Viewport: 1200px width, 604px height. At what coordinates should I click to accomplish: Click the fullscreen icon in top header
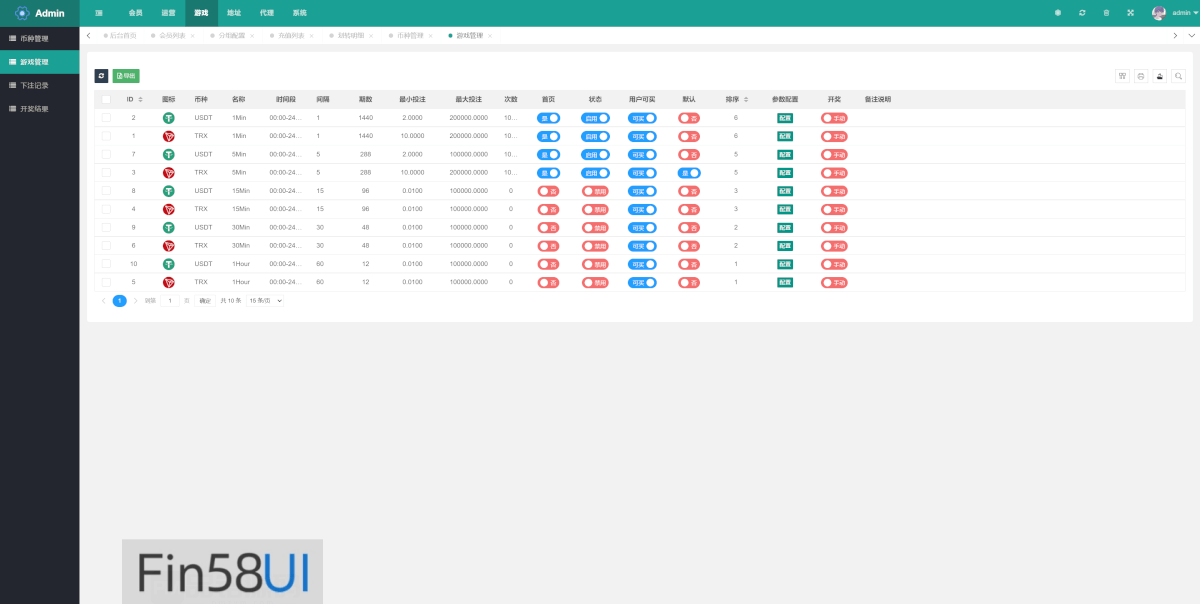click(x=1131, y=13)
